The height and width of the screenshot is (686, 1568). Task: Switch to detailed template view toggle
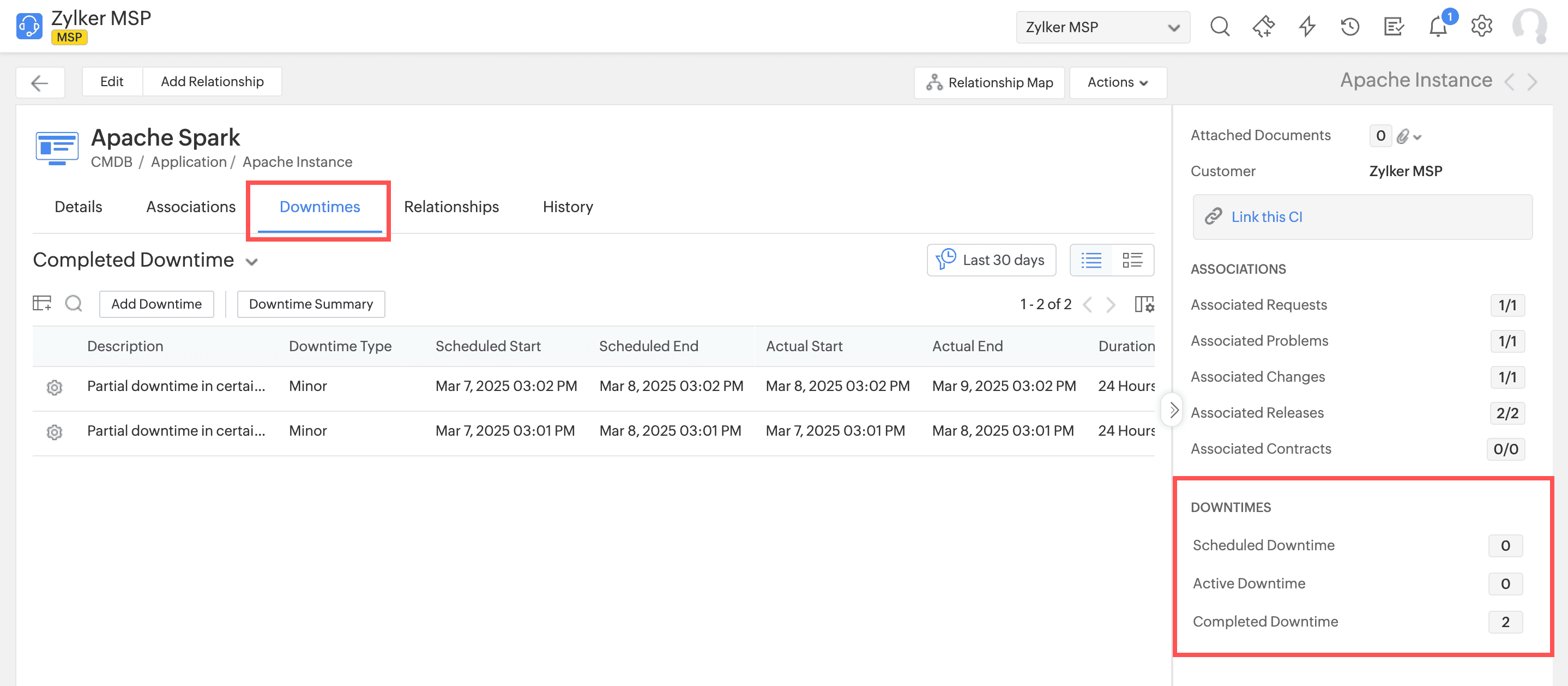click(1132, 261)
